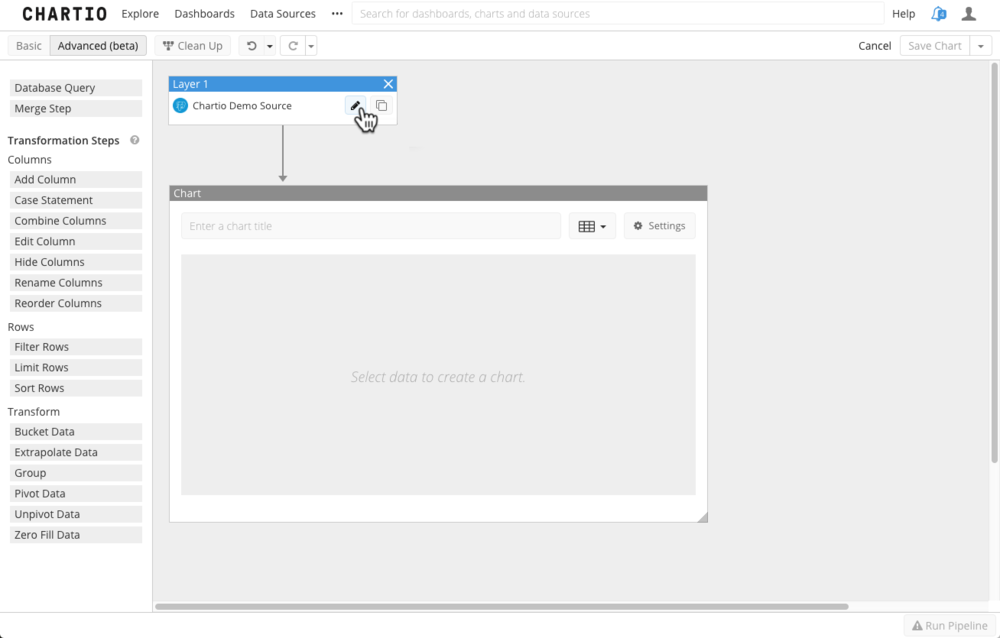Select the Add Column step
Image resolution: width=1000 pixels, height=638 pixels.
pos(76,179)
